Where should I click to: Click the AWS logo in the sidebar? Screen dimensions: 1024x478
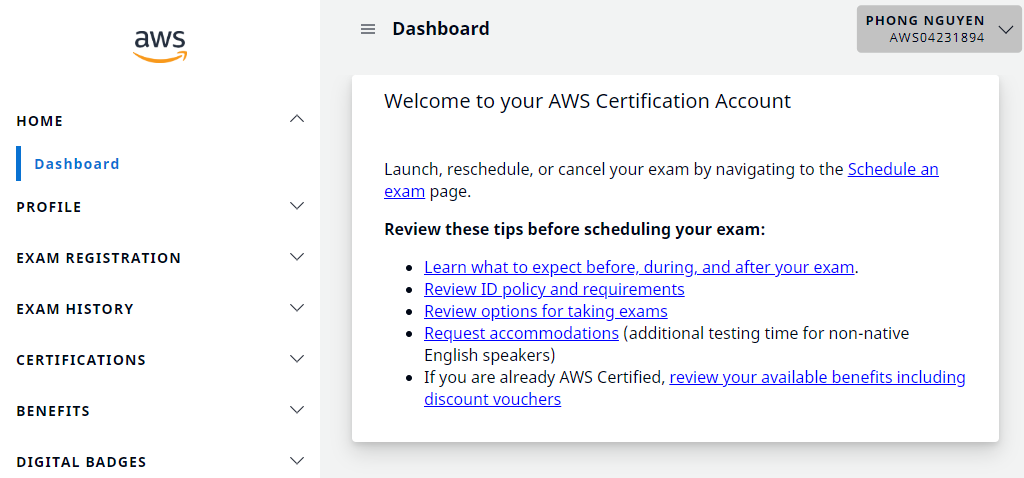tap(160, 44)
